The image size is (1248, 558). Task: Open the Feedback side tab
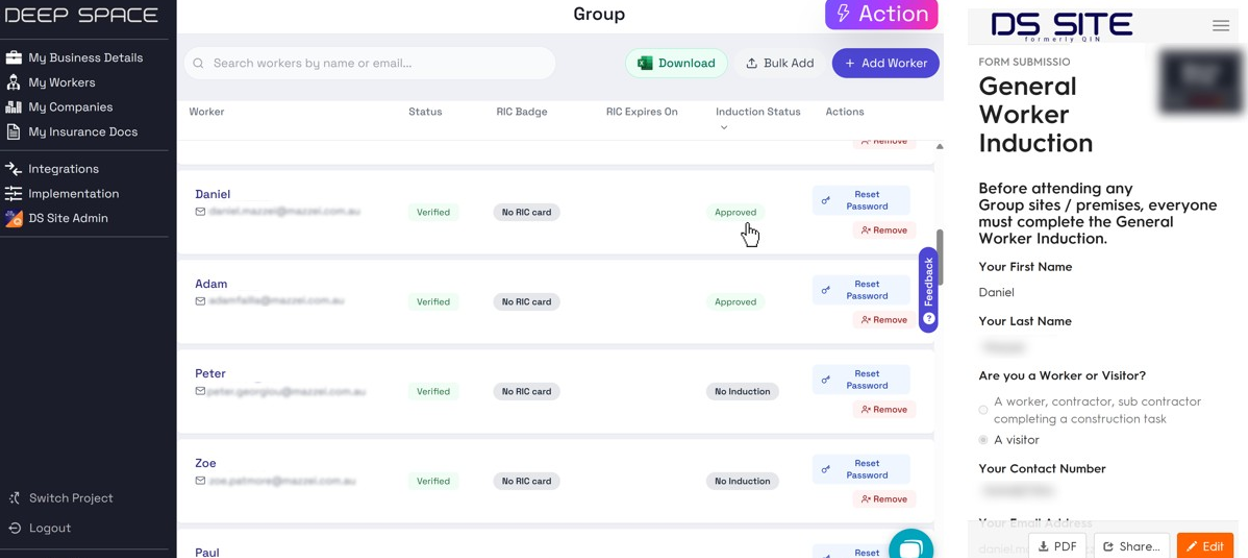point(929,289)
